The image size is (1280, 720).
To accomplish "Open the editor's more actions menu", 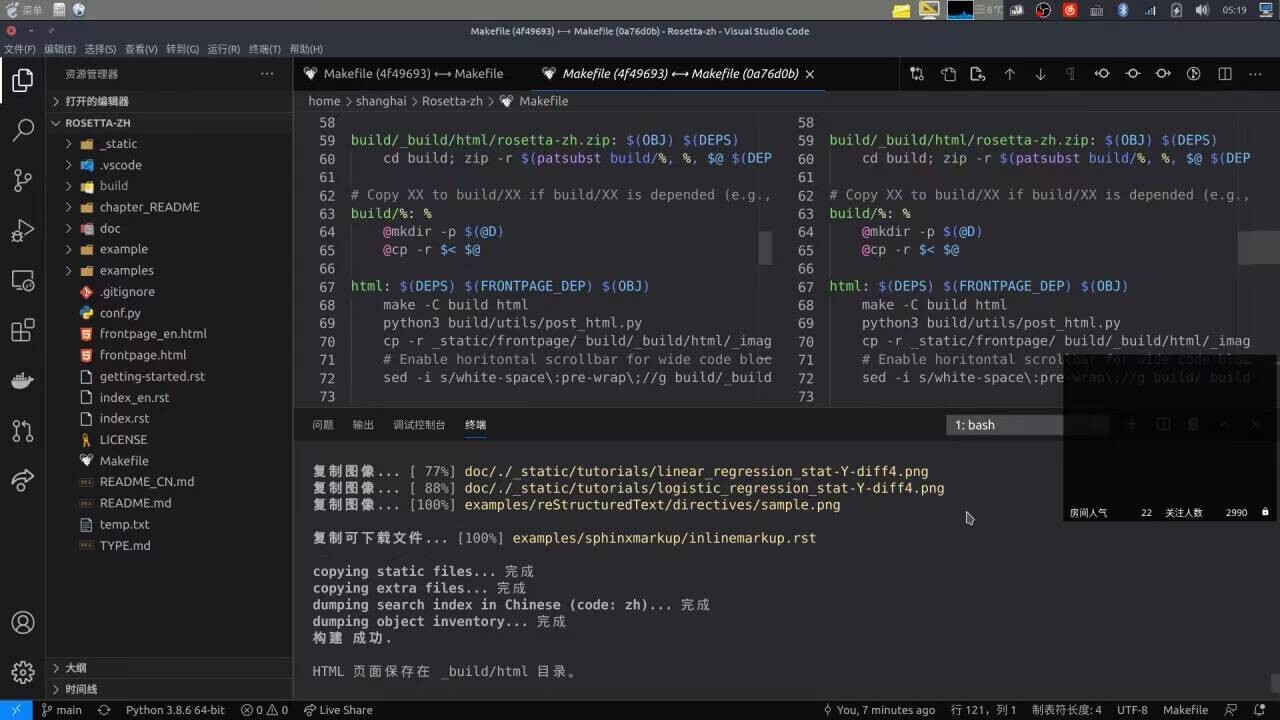I will pyautogui.click(x=1255, y=74).
